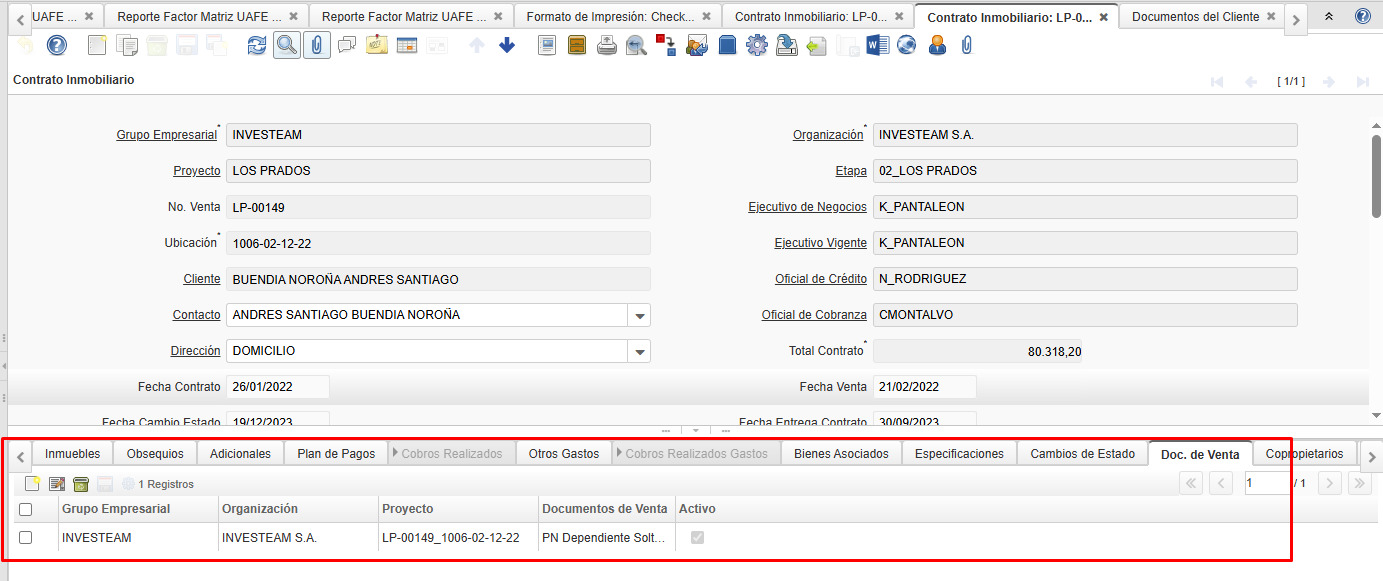Viewport: 1383px width, 581px height.
Task: Open the Dirección dropdown arrow
Action: (639, 351)
